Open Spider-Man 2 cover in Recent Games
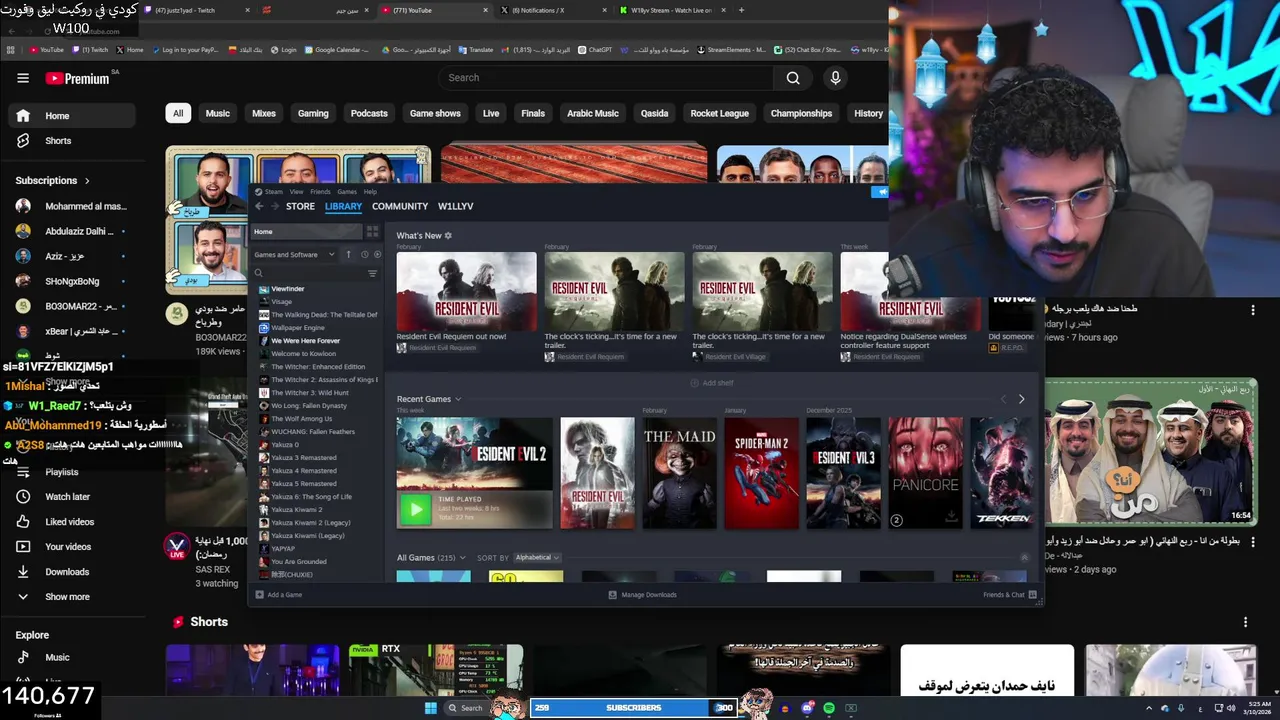The height and width of the screenshot is (720, 1280). (x=761, y=473)
